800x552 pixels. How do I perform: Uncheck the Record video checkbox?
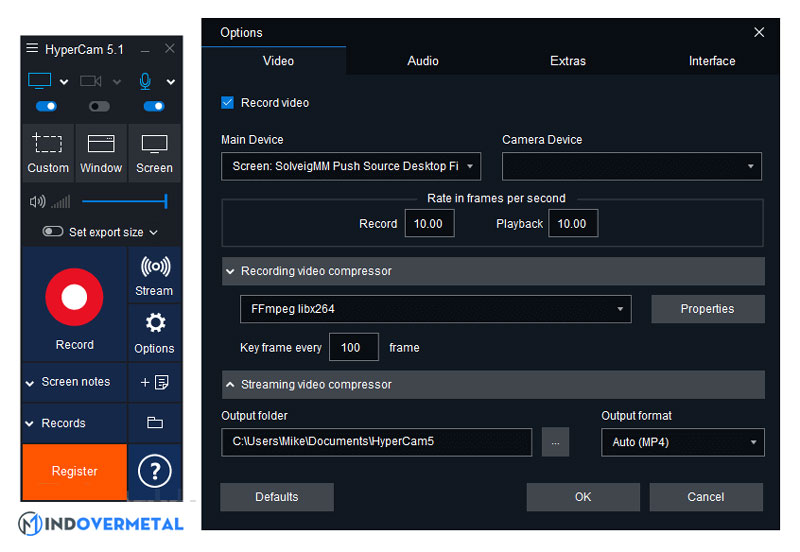point(228,103)
